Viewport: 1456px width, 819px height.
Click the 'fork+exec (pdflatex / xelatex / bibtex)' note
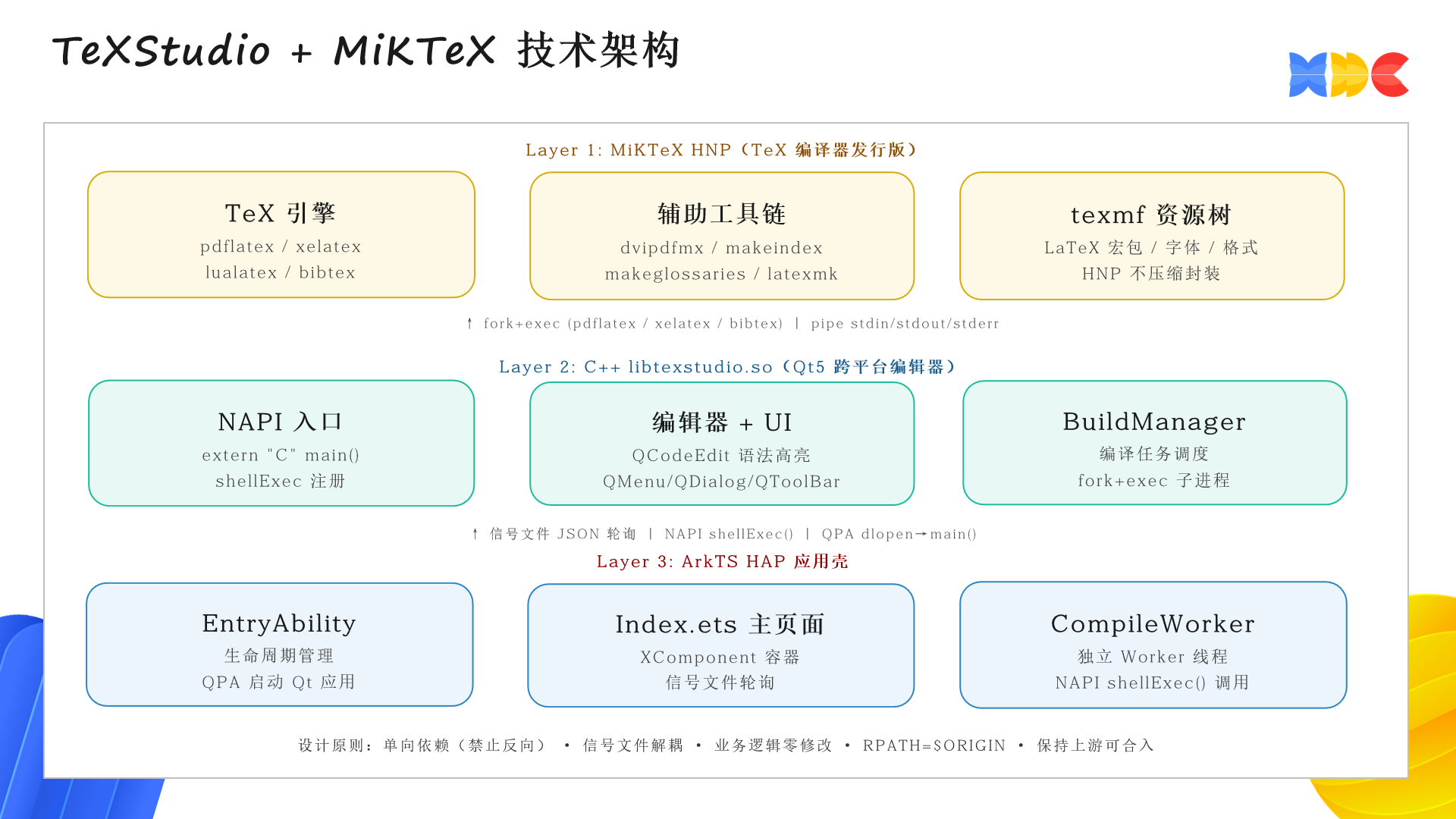632,323
